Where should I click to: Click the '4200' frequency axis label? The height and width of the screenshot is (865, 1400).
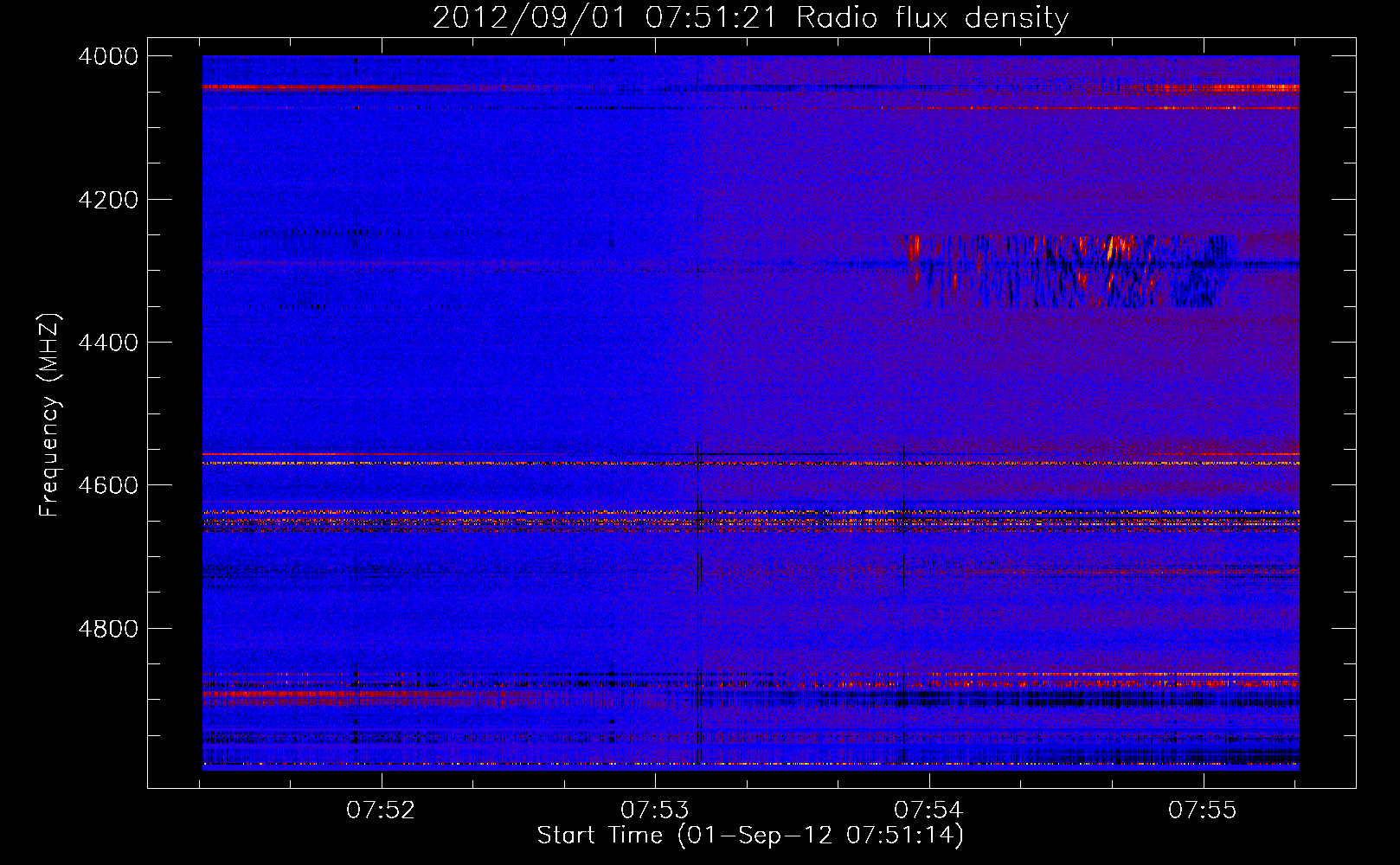[108, 200]
